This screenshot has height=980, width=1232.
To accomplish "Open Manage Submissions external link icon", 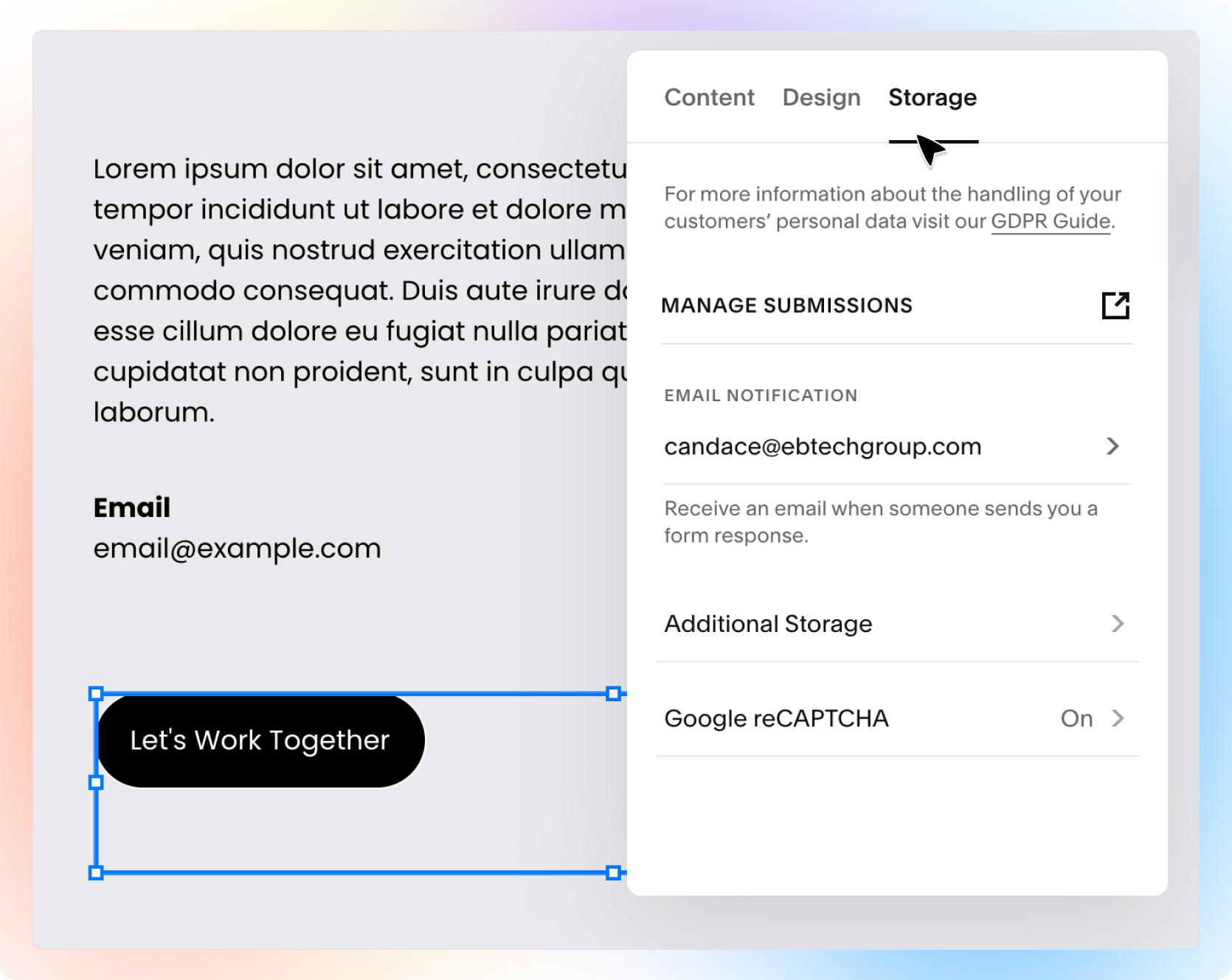I will 1115,305.
